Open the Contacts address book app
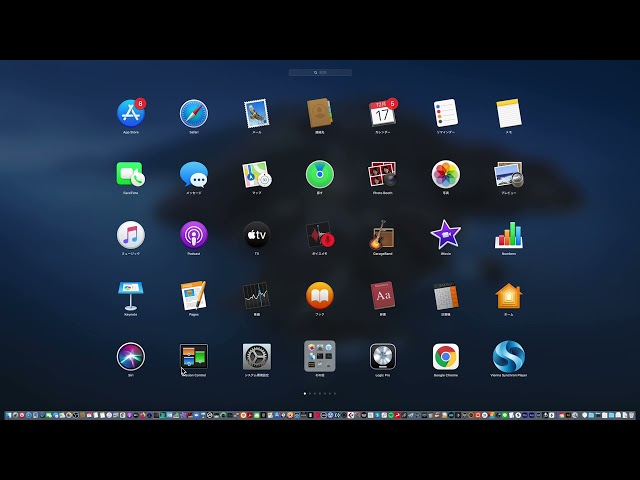Screen dimensions: 640x480 coord(320,113)
